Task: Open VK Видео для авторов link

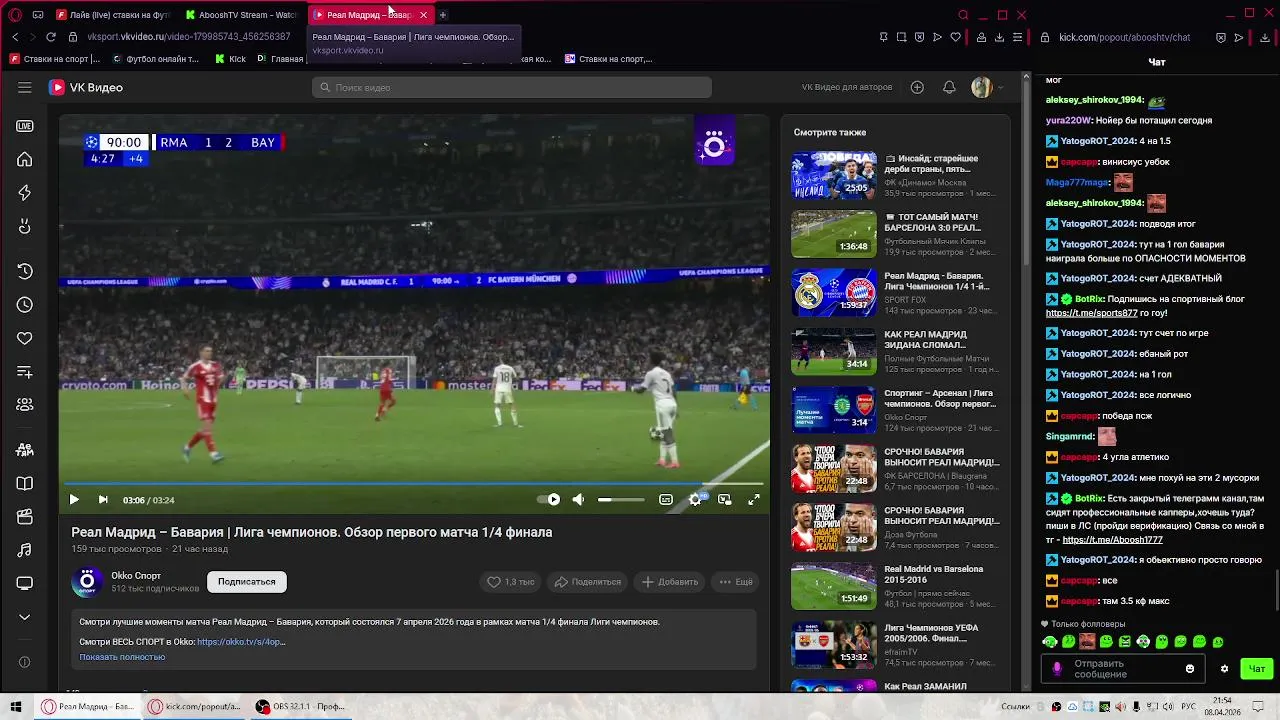Action: (847, 87)
